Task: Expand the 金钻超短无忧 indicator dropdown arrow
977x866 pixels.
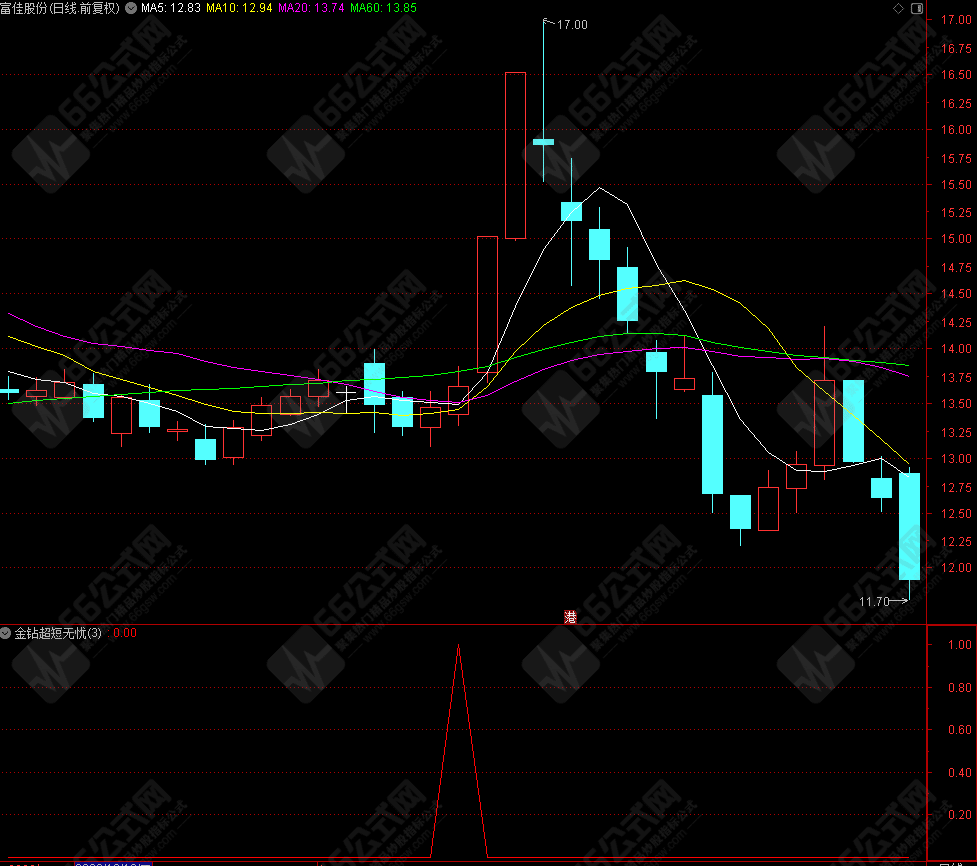Action: coord(6,633)
